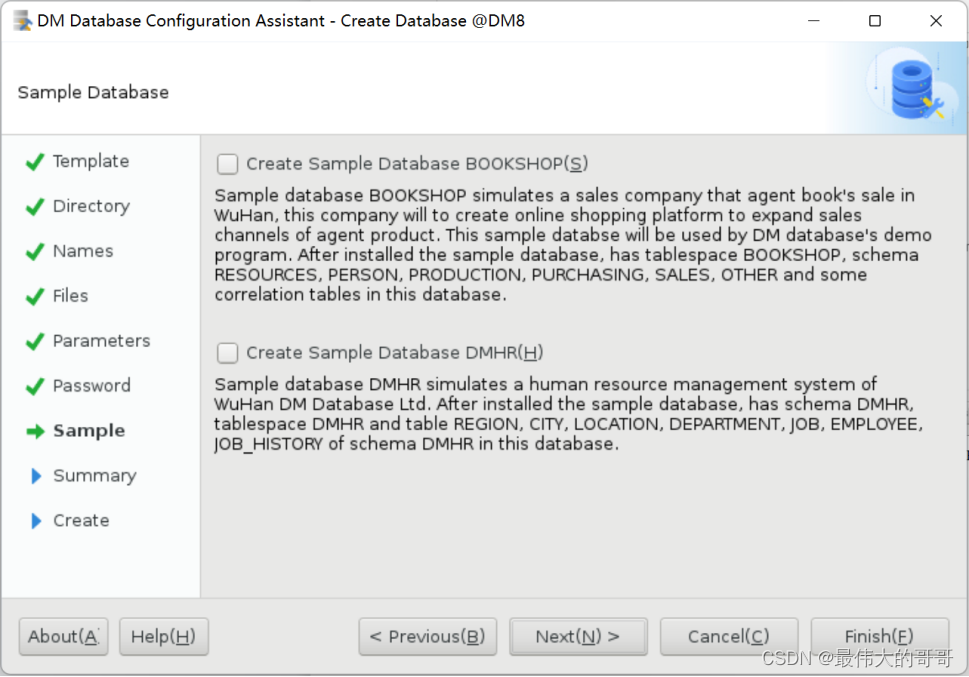The height and width of the screenshot is (677, 969).
Task: Click the checkmark icon next to Password step
Action: coord(34,385)
